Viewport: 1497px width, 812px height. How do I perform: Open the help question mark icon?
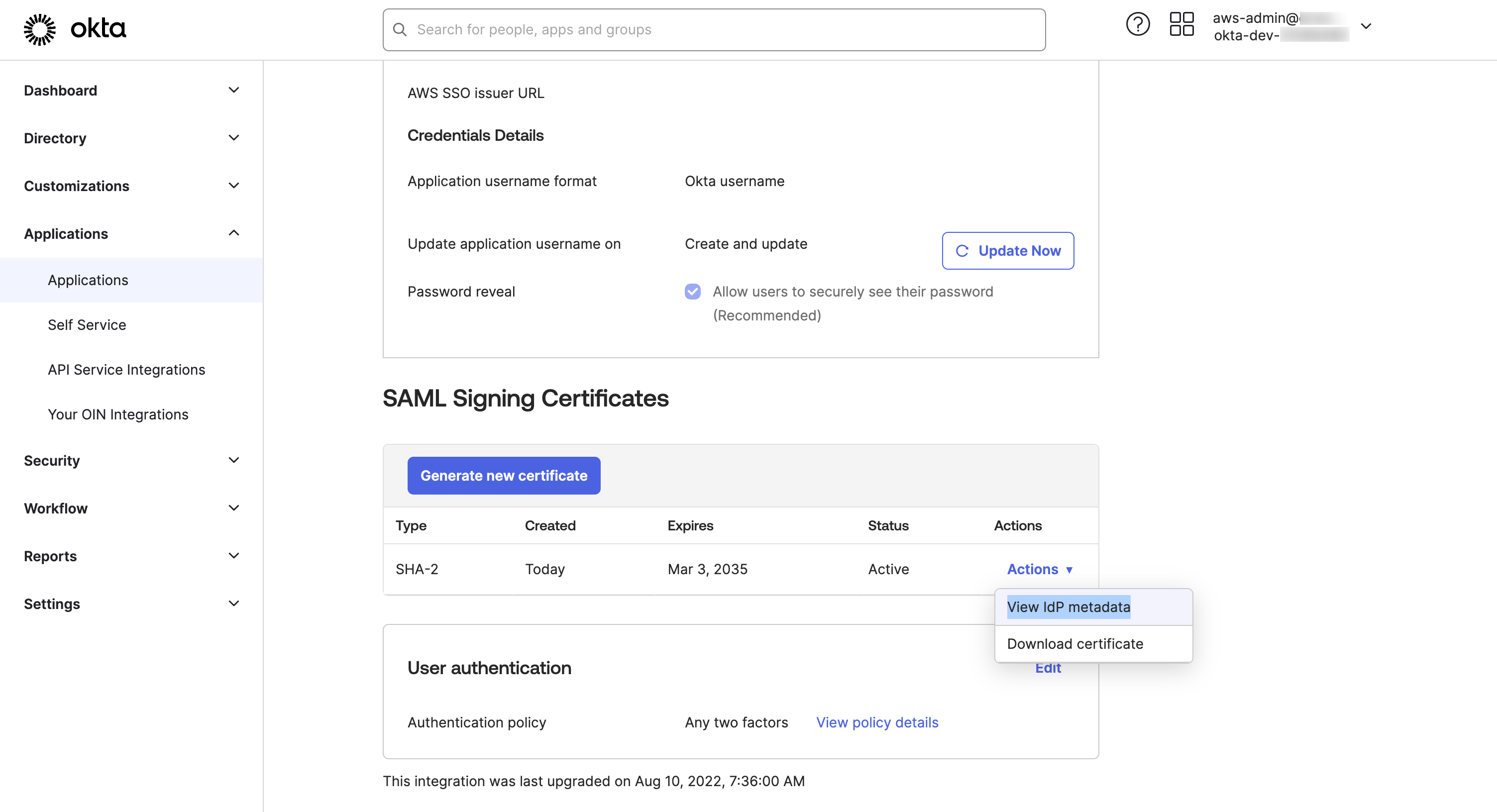tap(1138, 24)
